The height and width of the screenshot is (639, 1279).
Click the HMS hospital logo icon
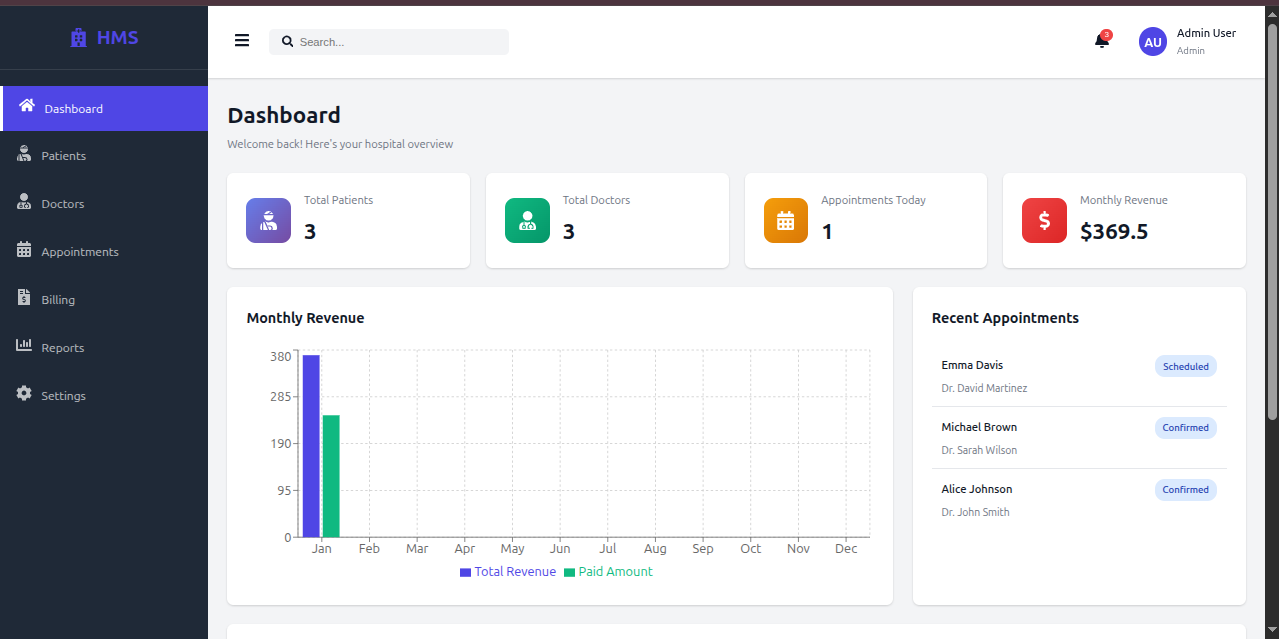[x=79, y=38]
